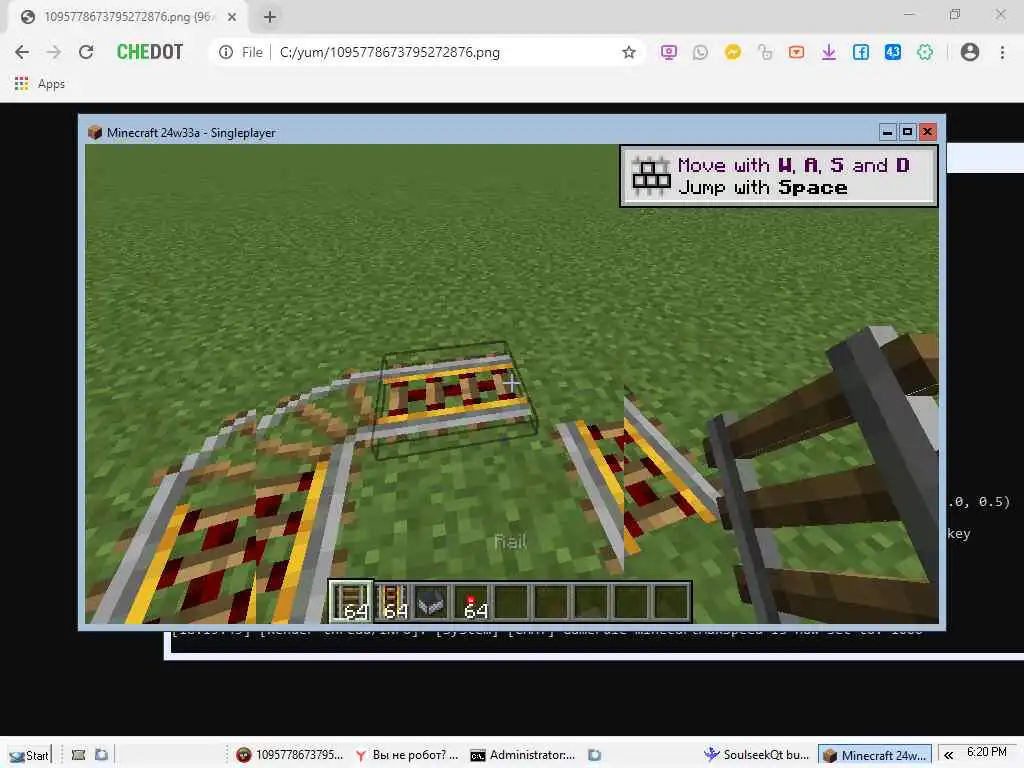Open site info icon next to File
Image resolution: width=1024 pixels, height=768 pixels.
point(226,52)
